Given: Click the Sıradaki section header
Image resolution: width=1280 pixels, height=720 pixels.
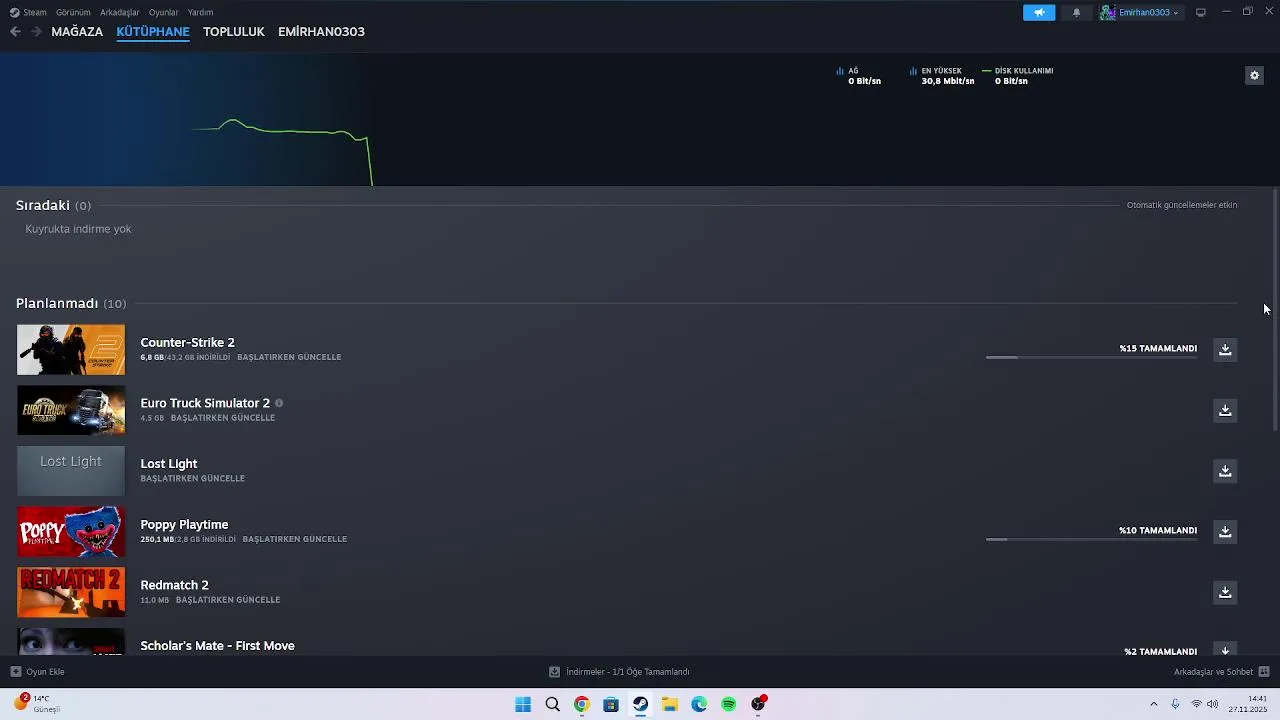Looking at the screenshot, I should click(53, 205).
